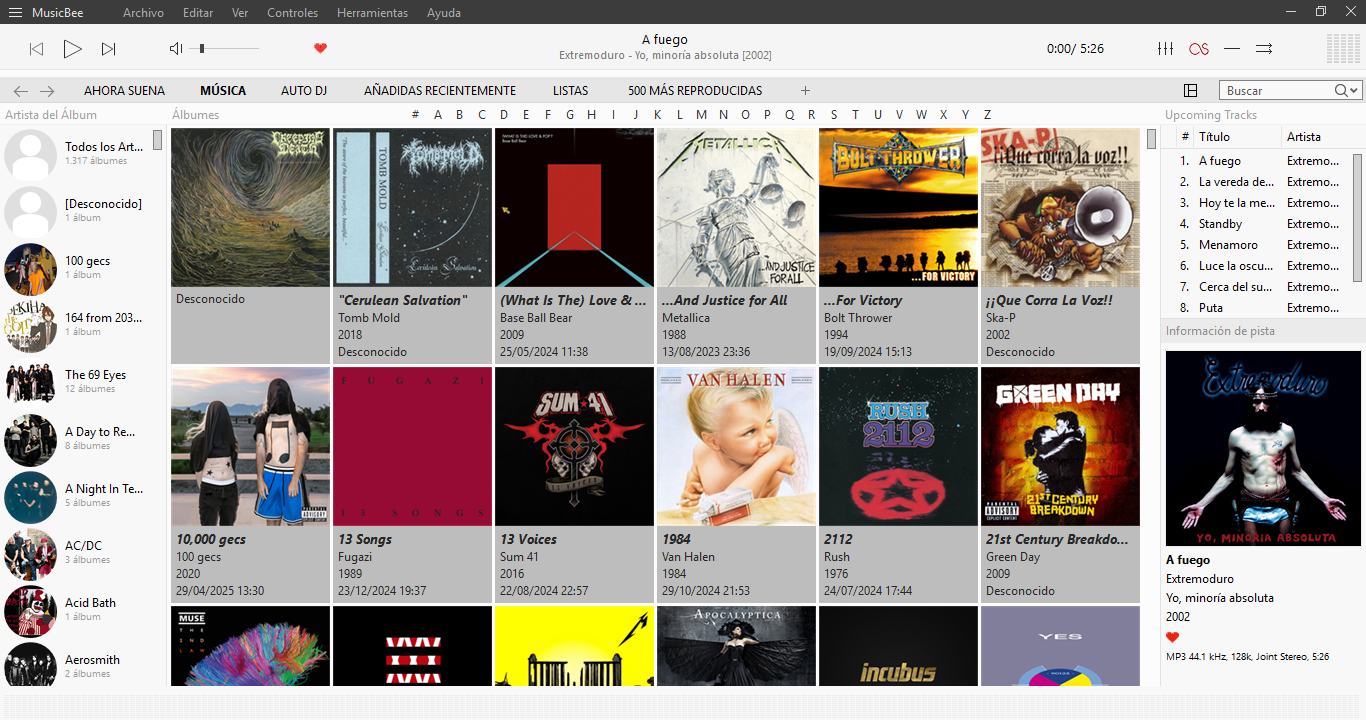
Task: Toggle the shuffle mode icon
Action: [1264, 48]
